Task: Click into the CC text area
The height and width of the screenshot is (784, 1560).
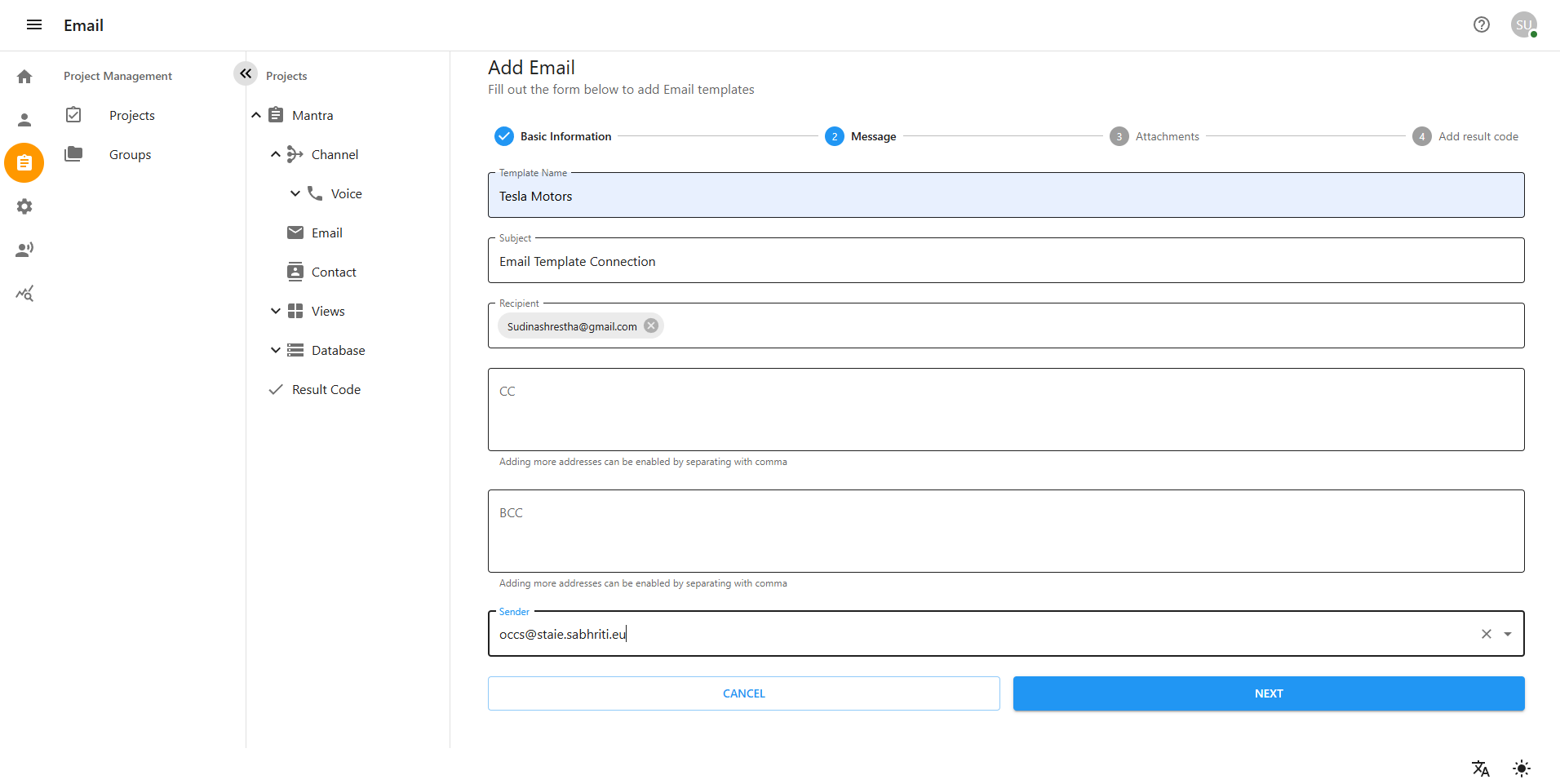Action: coord(1005,410)
